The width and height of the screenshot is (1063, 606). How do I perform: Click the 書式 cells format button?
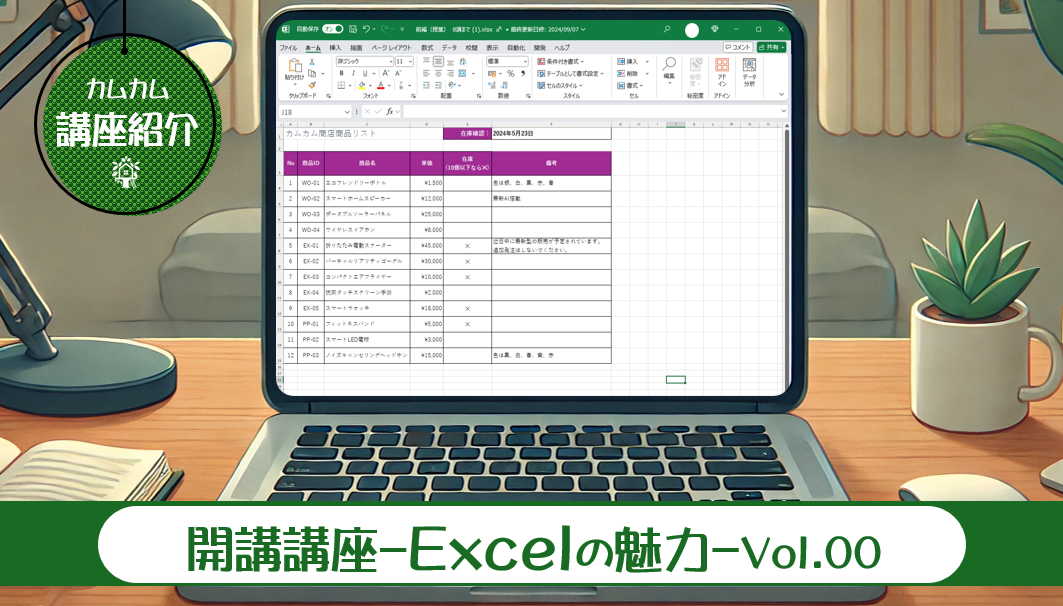630,85
